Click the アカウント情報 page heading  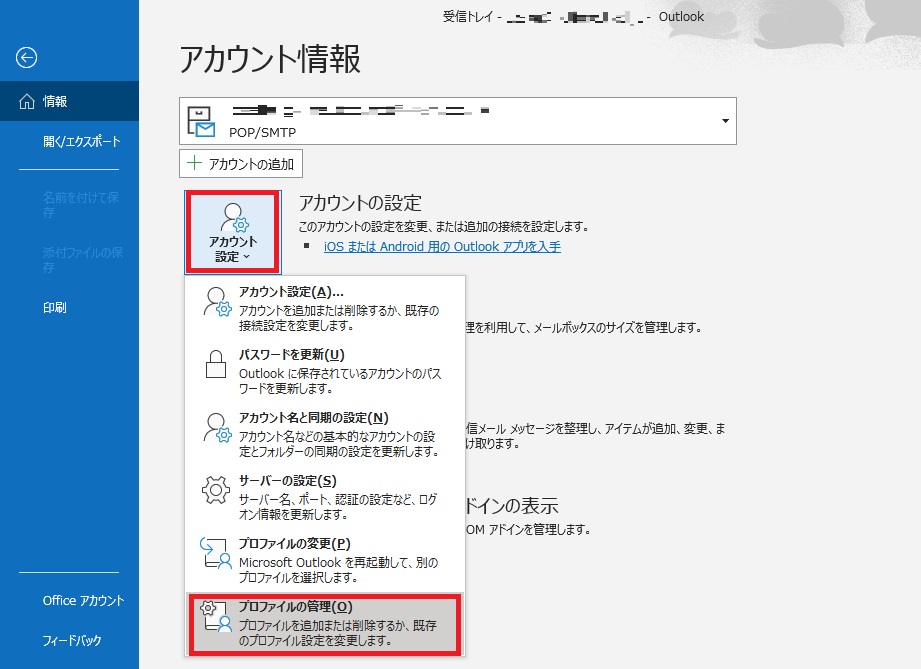pos(270,59)
